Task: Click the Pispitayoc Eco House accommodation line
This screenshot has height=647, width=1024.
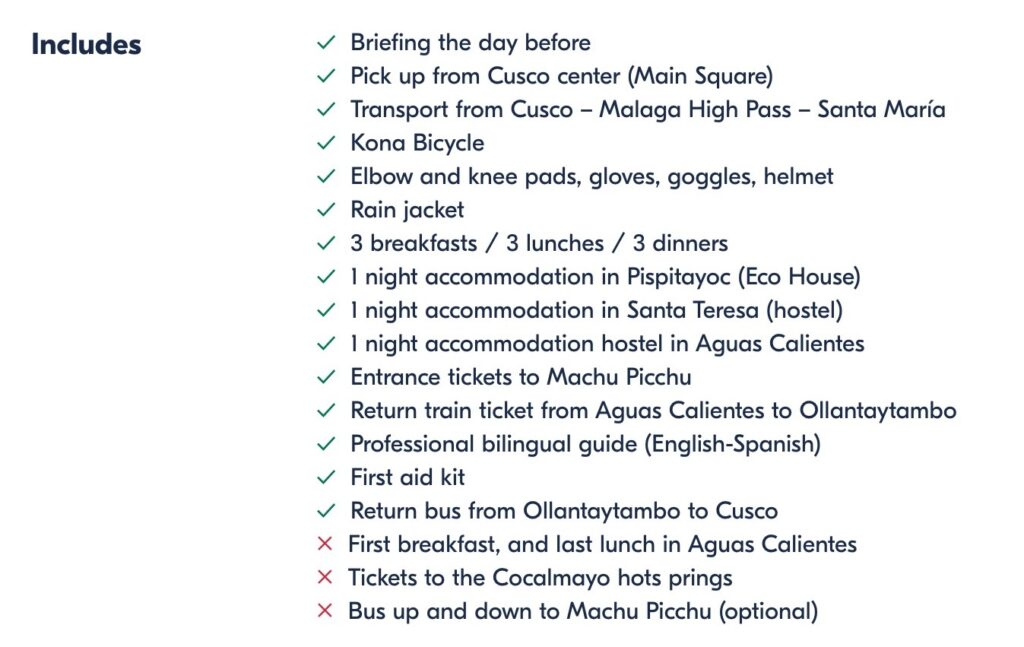Action: (605, 277)
